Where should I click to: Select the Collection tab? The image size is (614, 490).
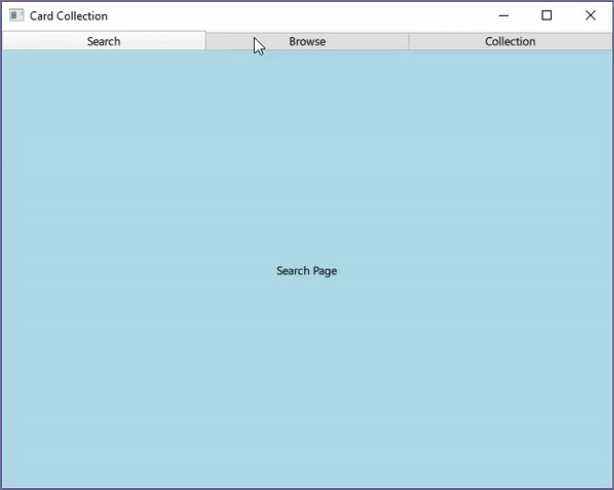[x=510, y=42]
